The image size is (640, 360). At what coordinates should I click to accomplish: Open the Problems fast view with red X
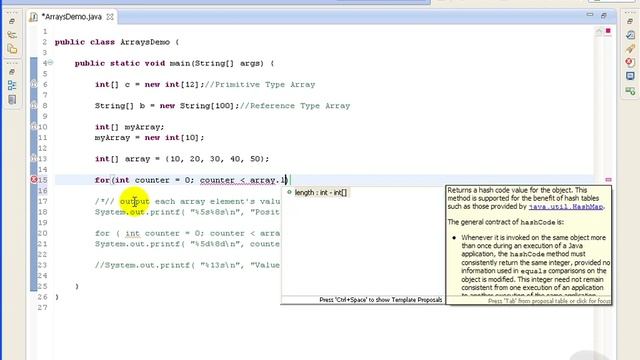click(630, 62)
